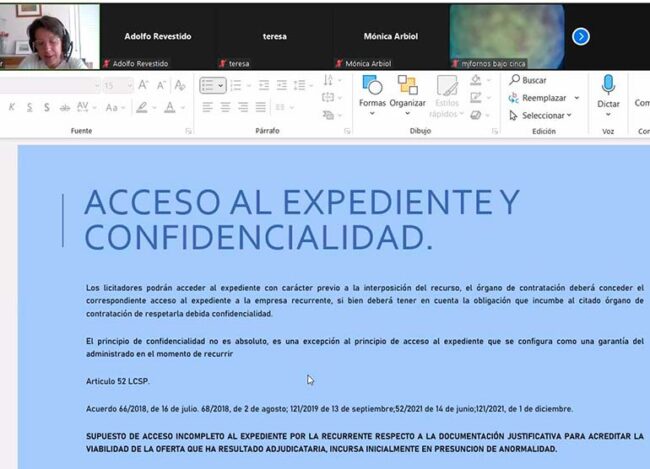The height and width of the screenshot is (469, 650).
Task: Click the text 'Artículo 52 LCSP.'
Action: click(x=118, y=381)
